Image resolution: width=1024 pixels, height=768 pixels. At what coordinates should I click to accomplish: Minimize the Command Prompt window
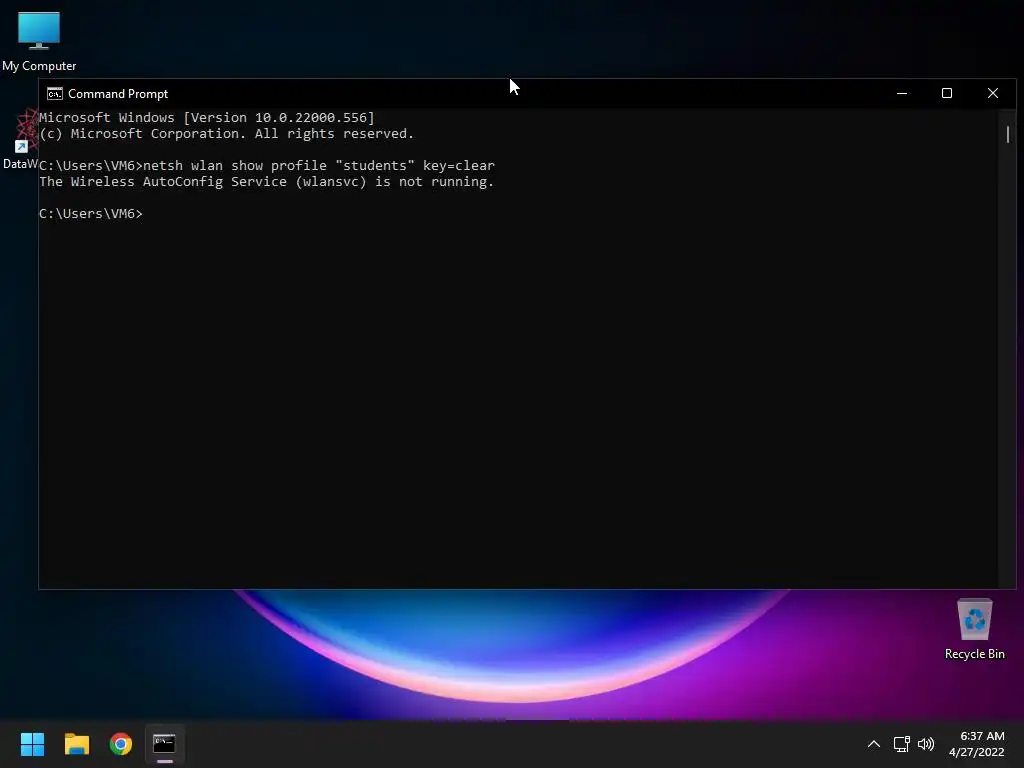(902, 93)
